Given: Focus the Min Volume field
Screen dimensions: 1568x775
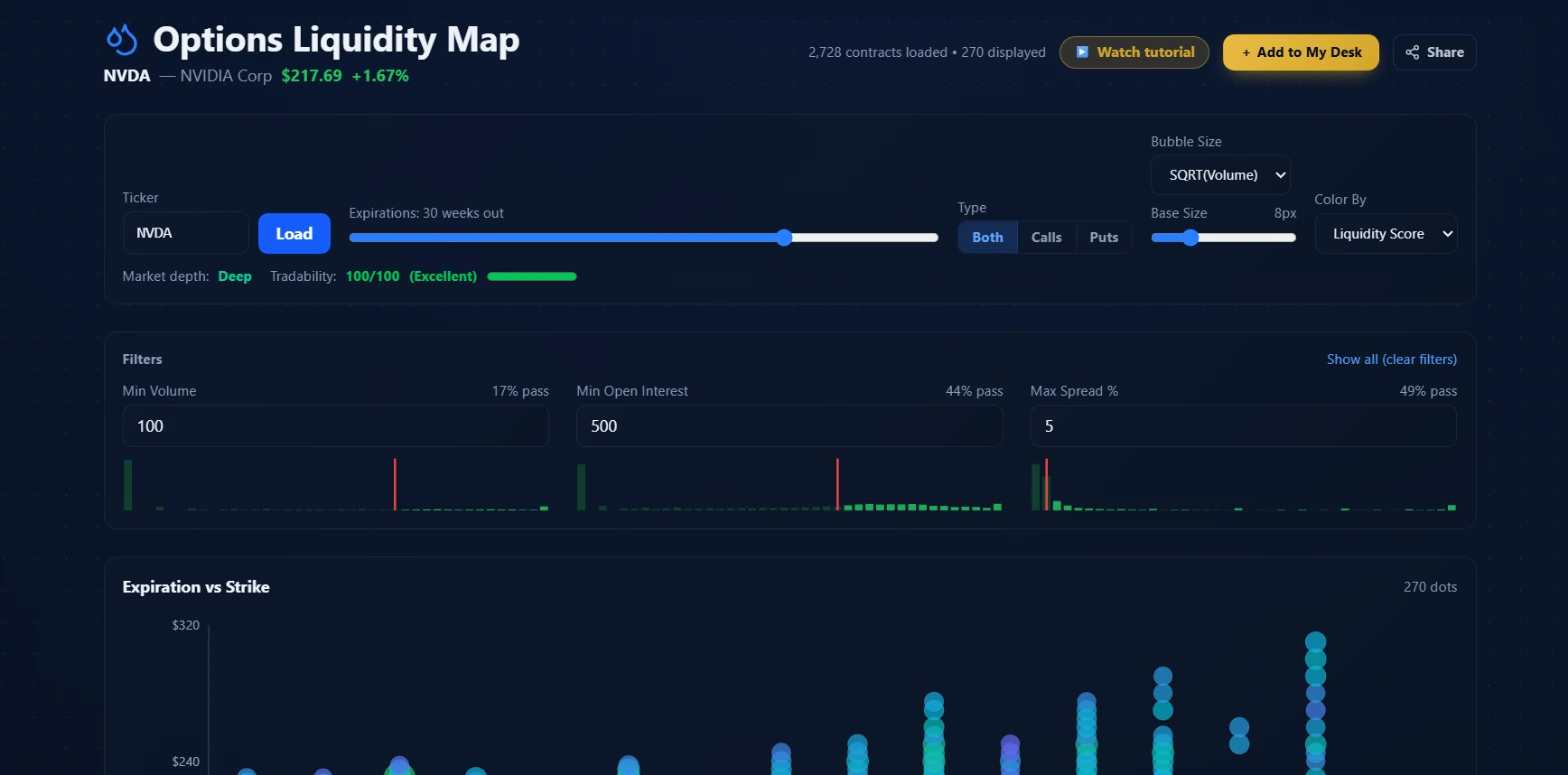Looking at the screenshot, I should tap(336, 426).
